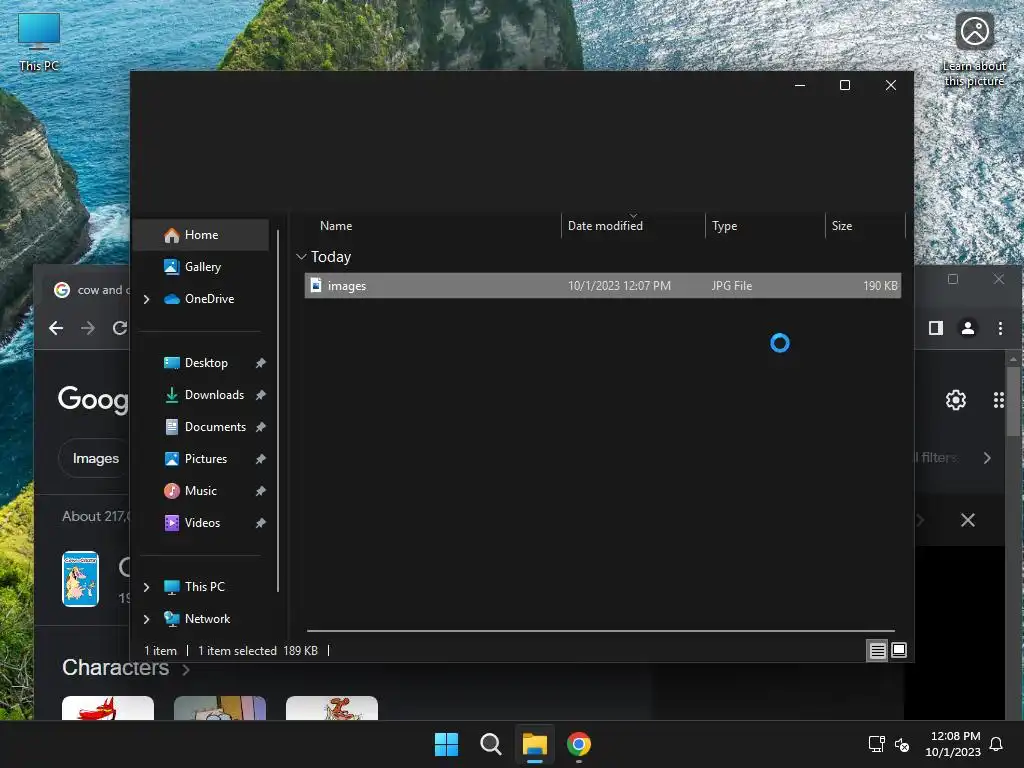Open the Characters section link
1024x768 pixels.
pos(125,668)
